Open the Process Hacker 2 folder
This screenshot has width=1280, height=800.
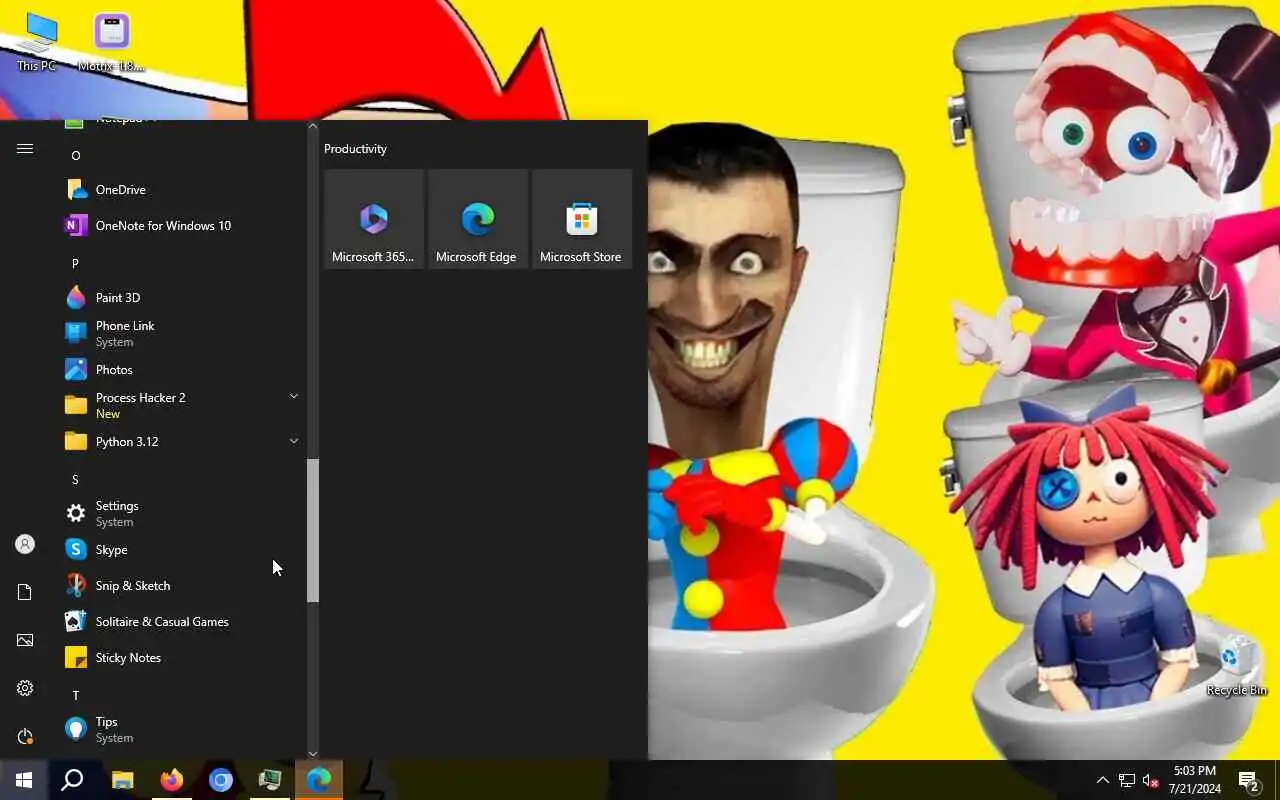click(x=180, y=405)
